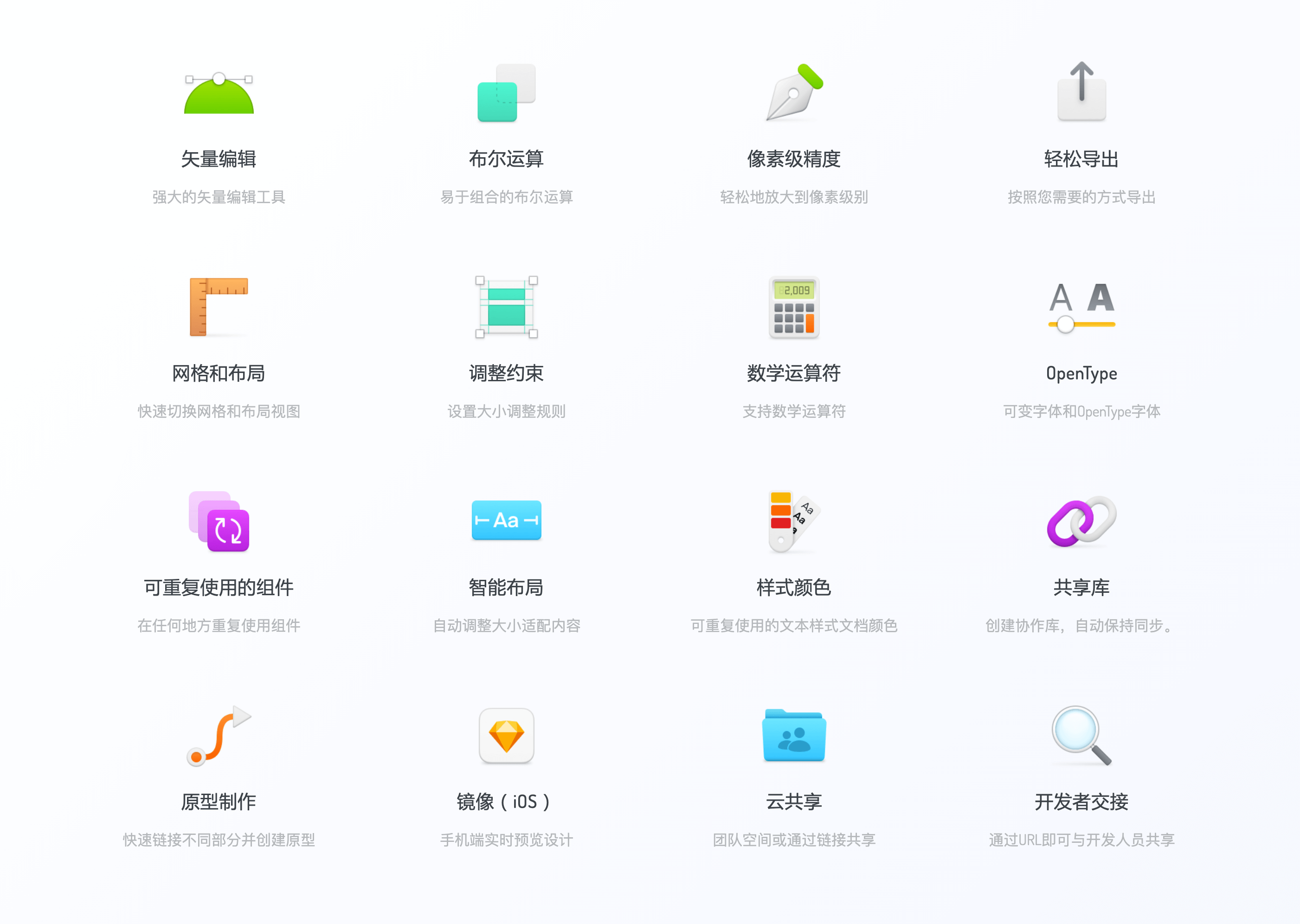
Task: Click the purple reusable components icon
Action: click(x=219, y=521)
